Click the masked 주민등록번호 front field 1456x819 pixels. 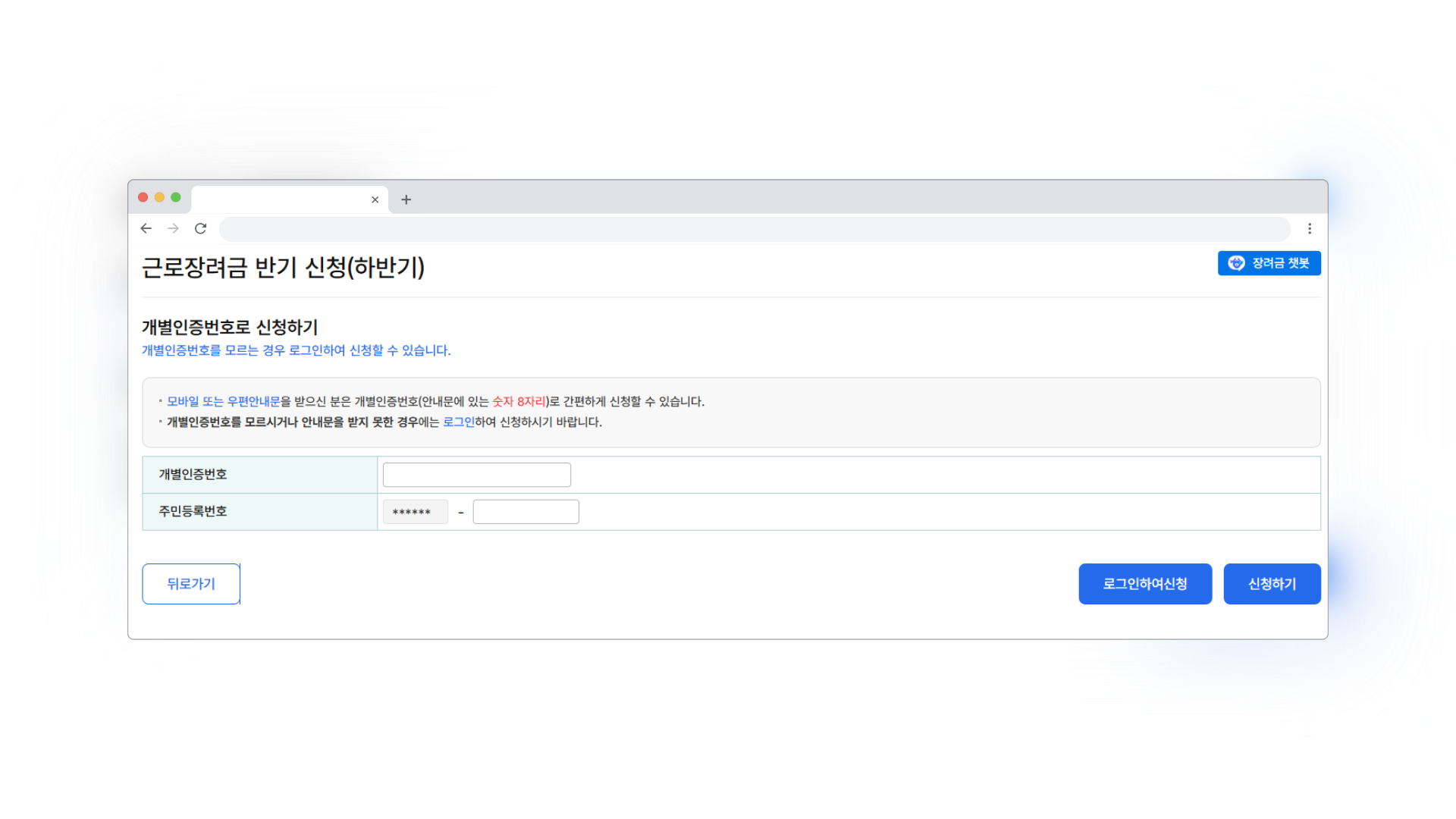coord(415,512)
